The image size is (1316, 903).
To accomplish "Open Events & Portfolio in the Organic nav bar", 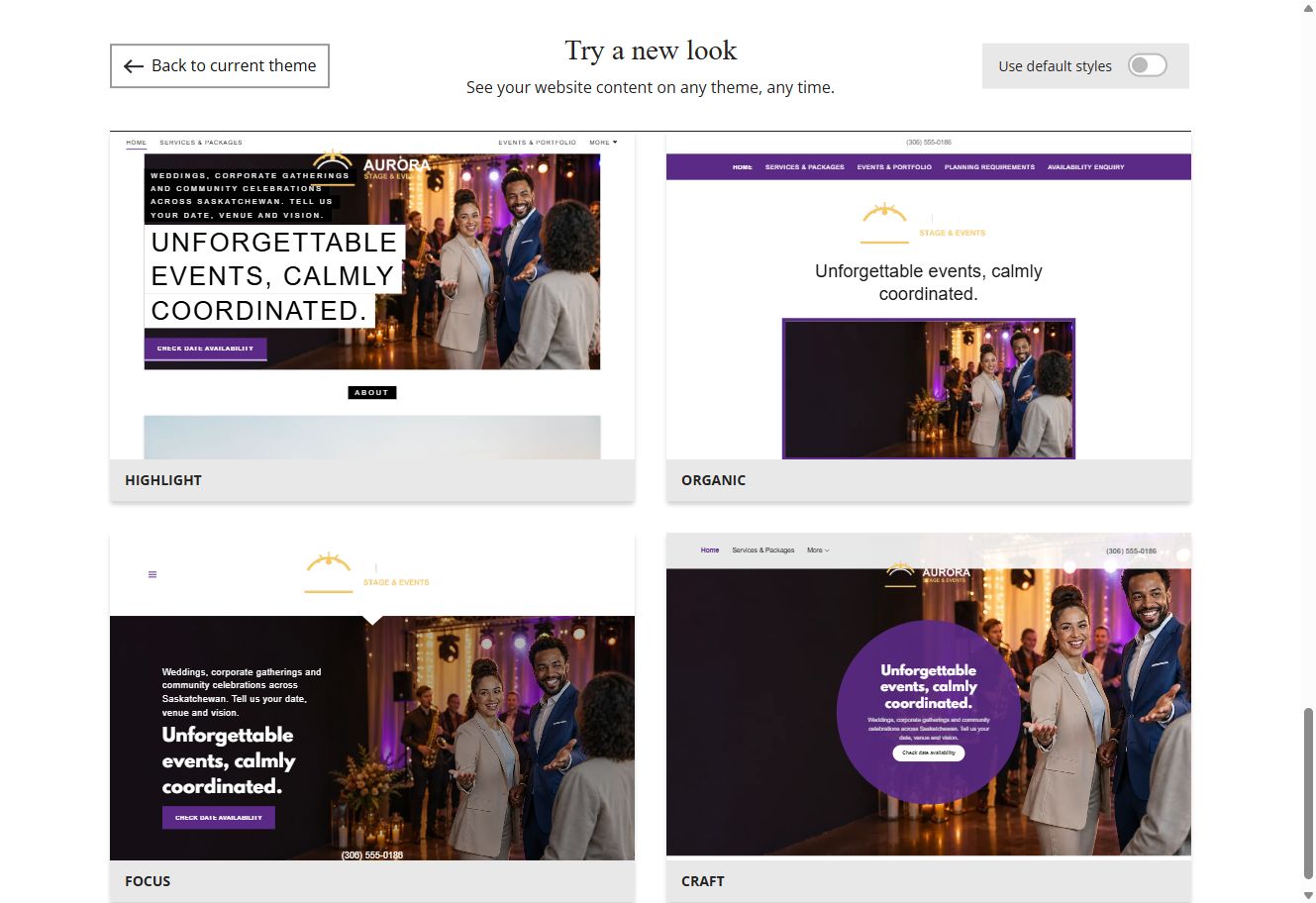I will click(894, 167).
